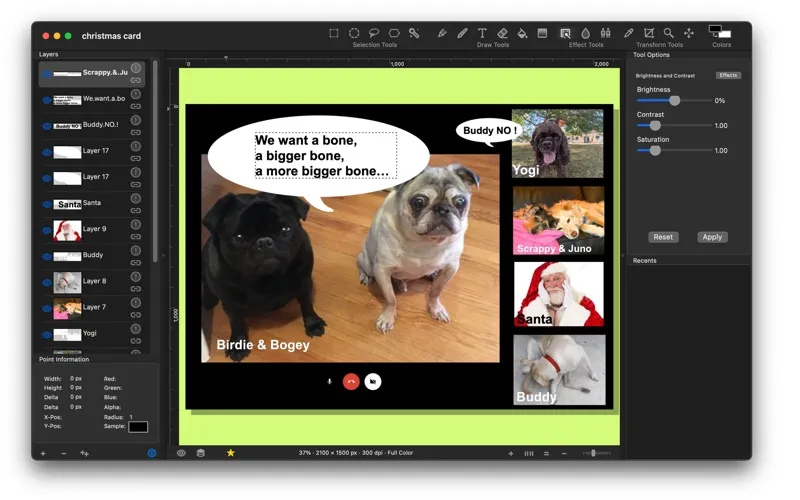Add a new layer with plus icon
The image size is (800, 500).
[43, 453]
